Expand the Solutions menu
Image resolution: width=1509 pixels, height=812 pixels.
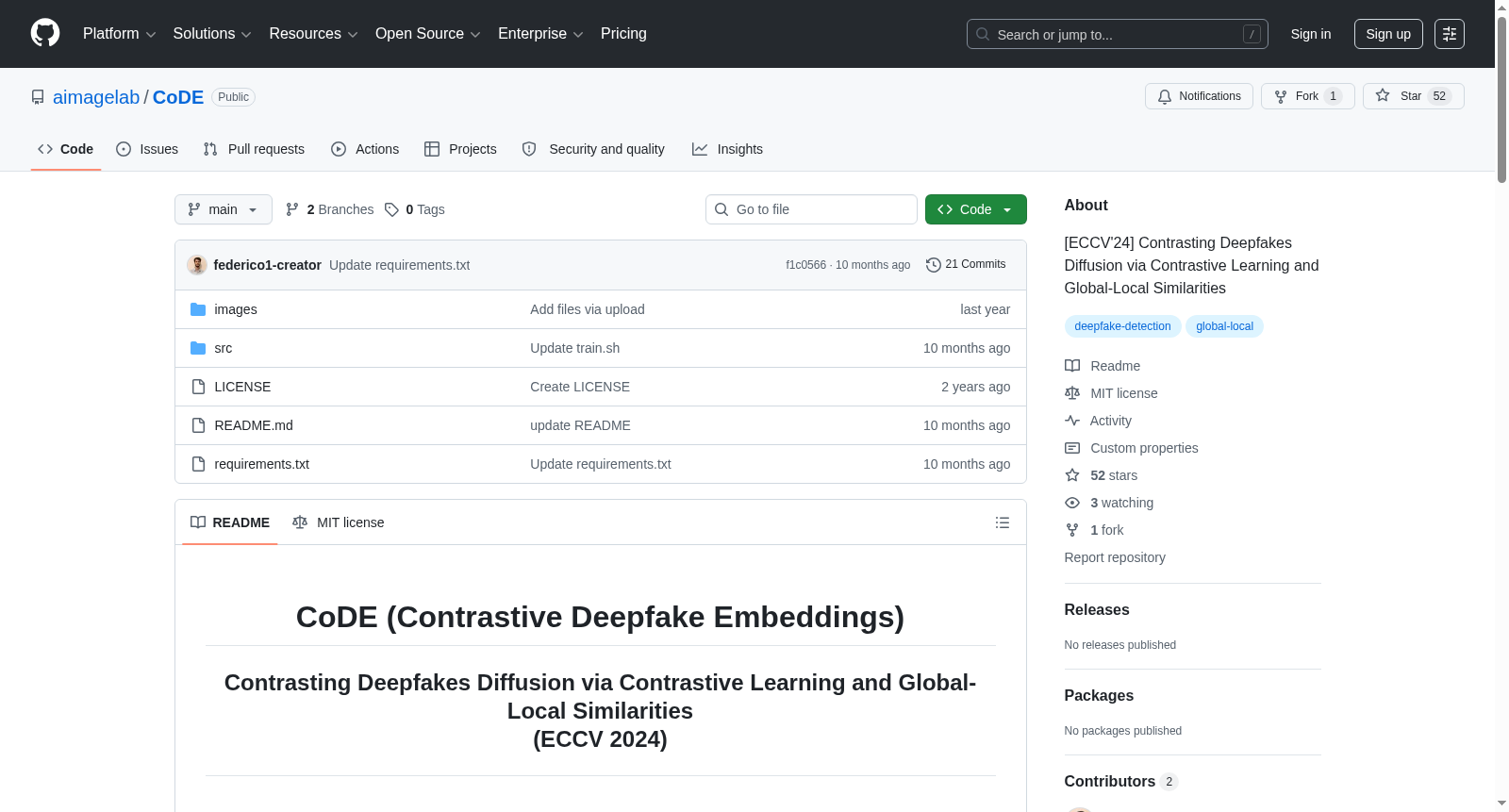[x=212, y=34]
